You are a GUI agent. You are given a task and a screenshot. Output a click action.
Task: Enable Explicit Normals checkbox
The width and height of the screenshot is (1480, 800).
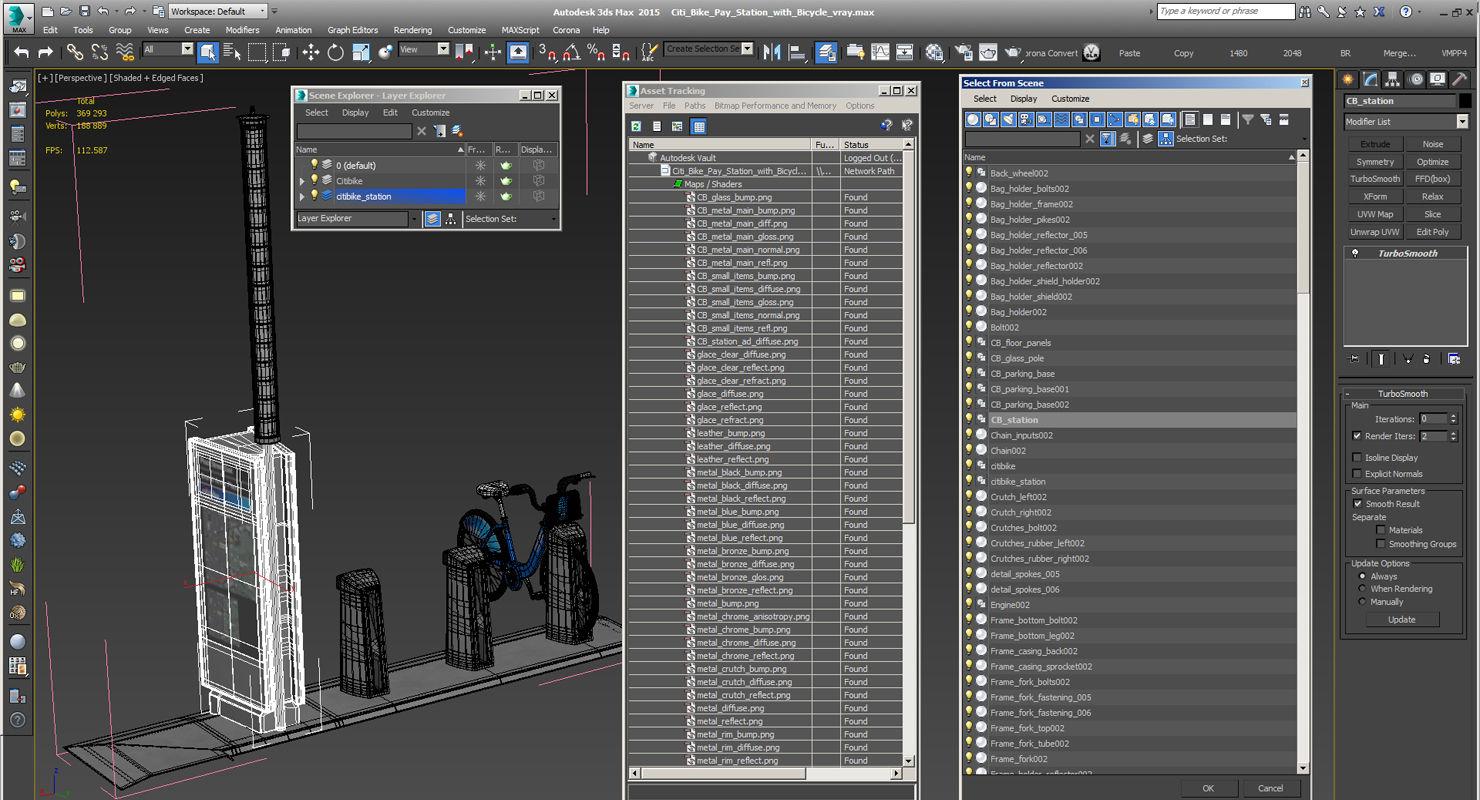1357,473
